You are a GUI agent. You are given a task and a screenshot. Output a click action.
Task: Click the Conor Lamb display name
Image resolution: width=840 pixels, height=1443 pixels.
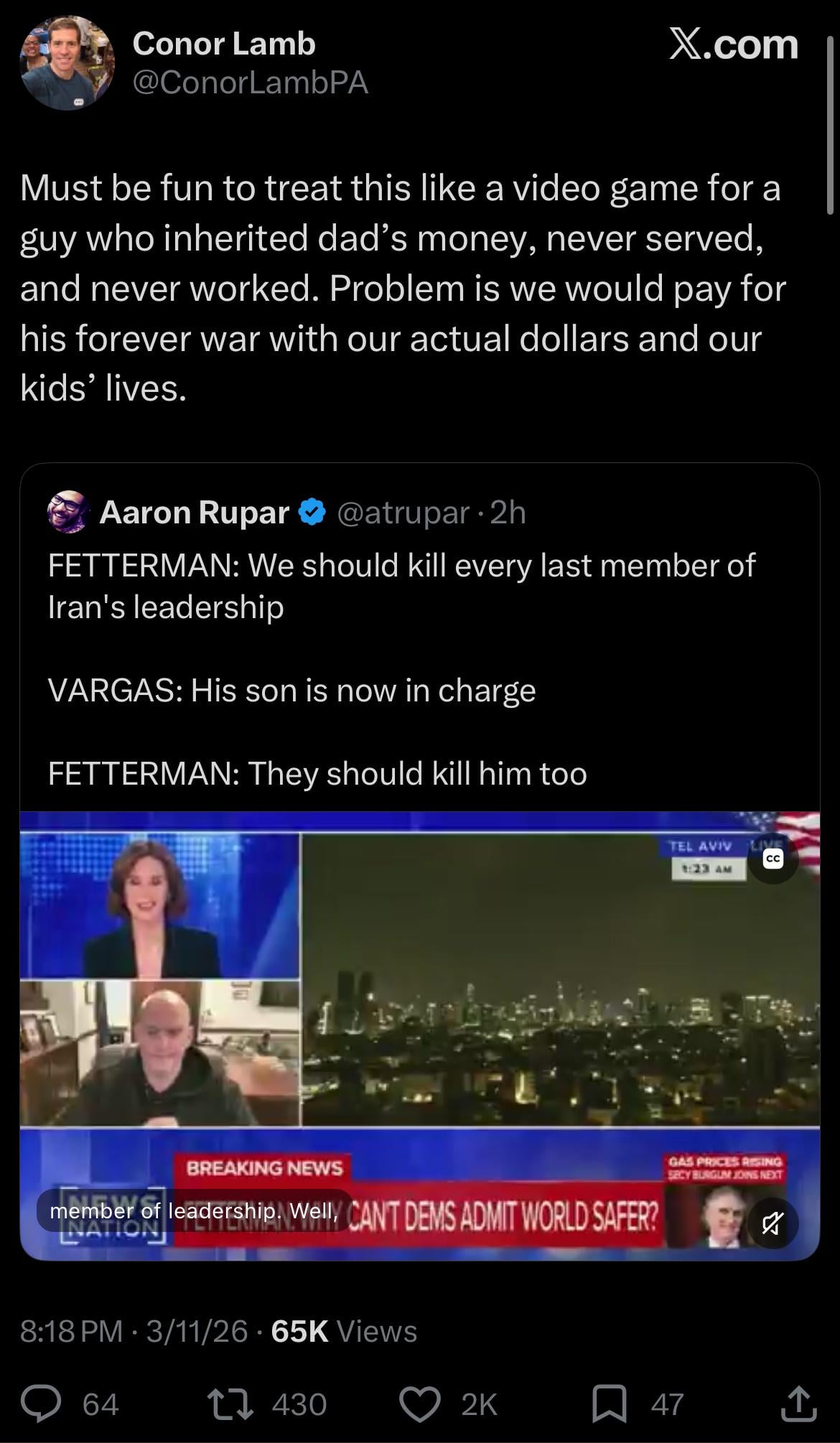(223, 44)
